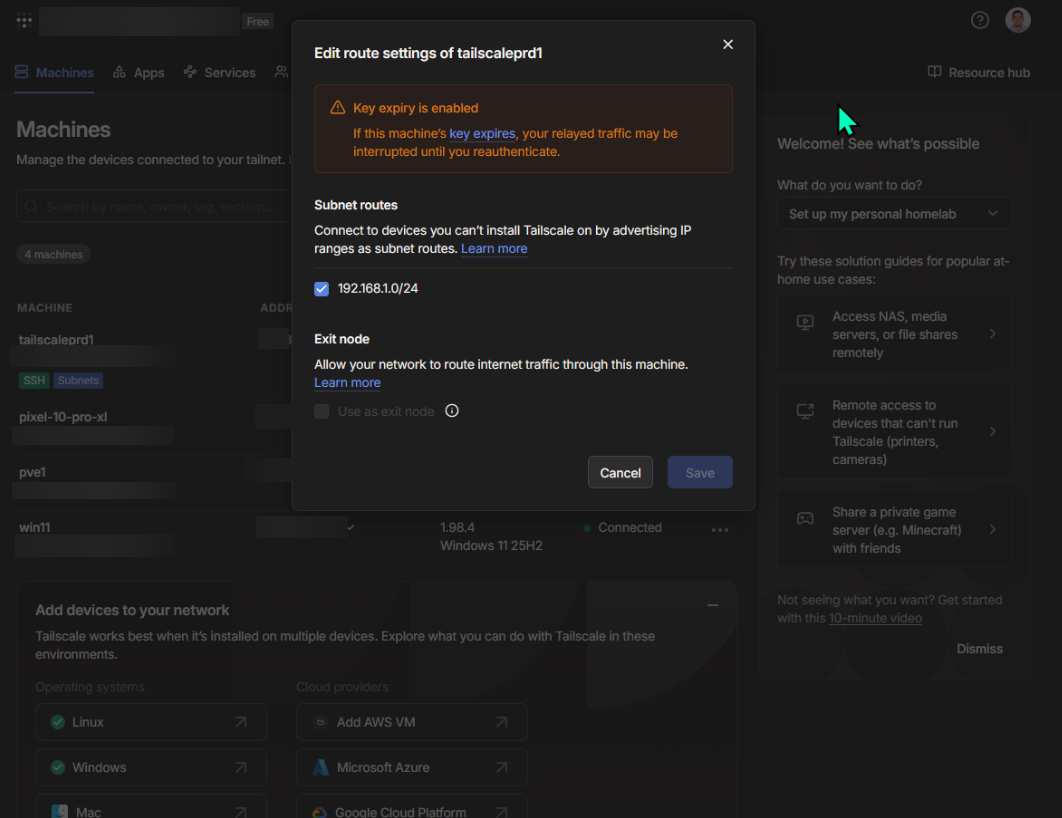Open the help question mark icon
This screenshot has width=1062, height=818.
click(x=979, y=20)
